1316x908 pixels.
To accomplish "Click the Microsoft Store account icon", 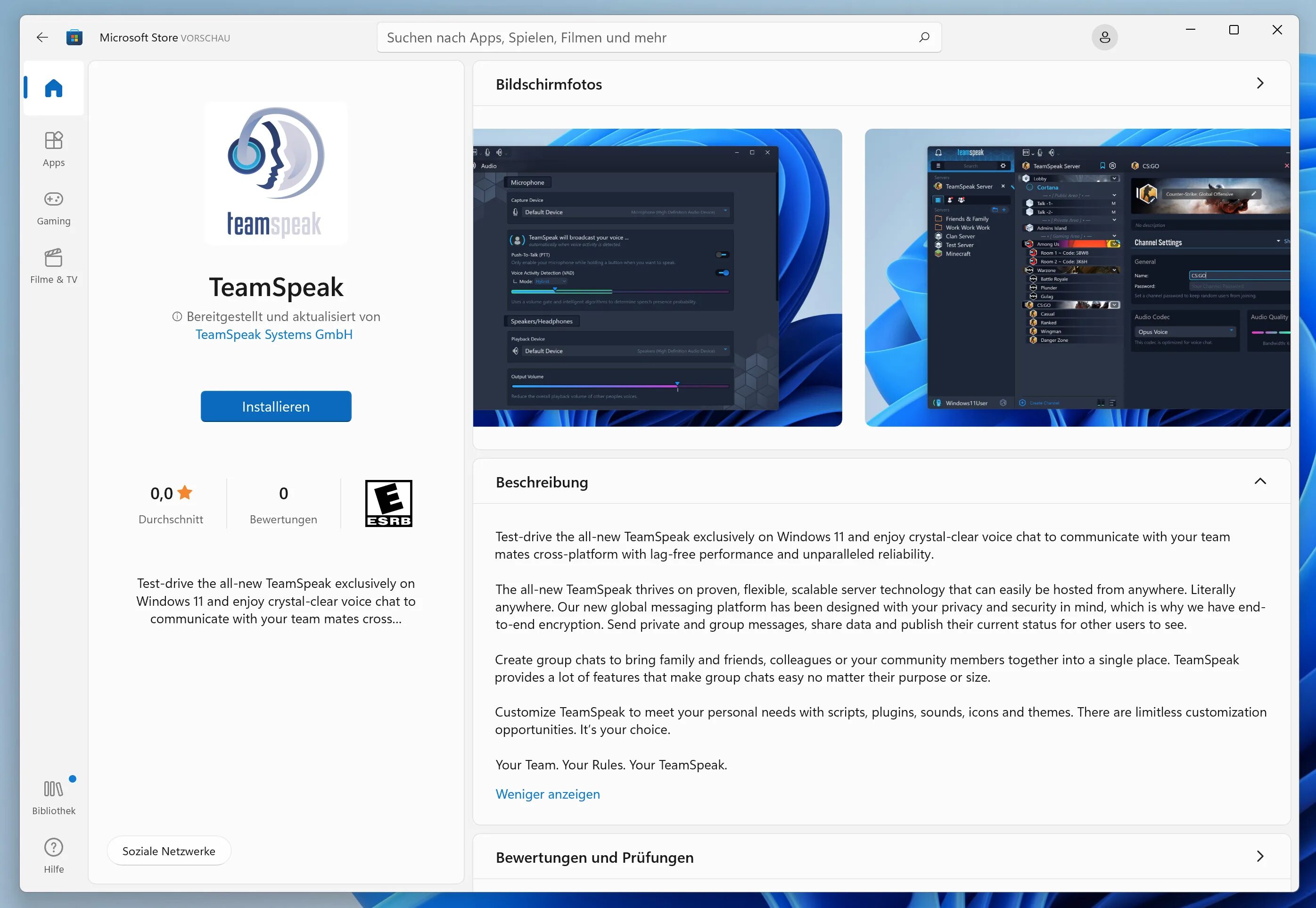I will pyautogui.click(x=1104, y=37).
